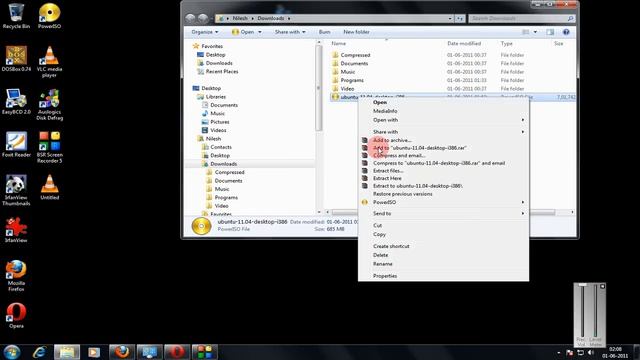Open the Mozilla Firefox desktop shortcut
Image resolution: width=640 pixels, height=360 pixels.
tap(16, 276)
